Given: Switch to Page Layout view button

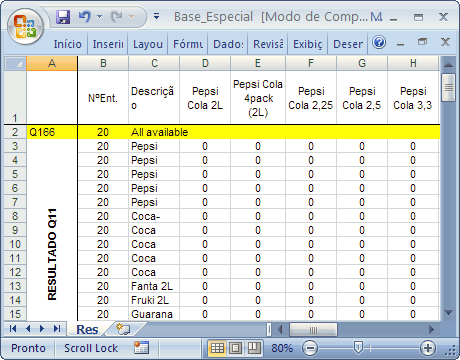Looking at the screenshot, I should [236, 348].
